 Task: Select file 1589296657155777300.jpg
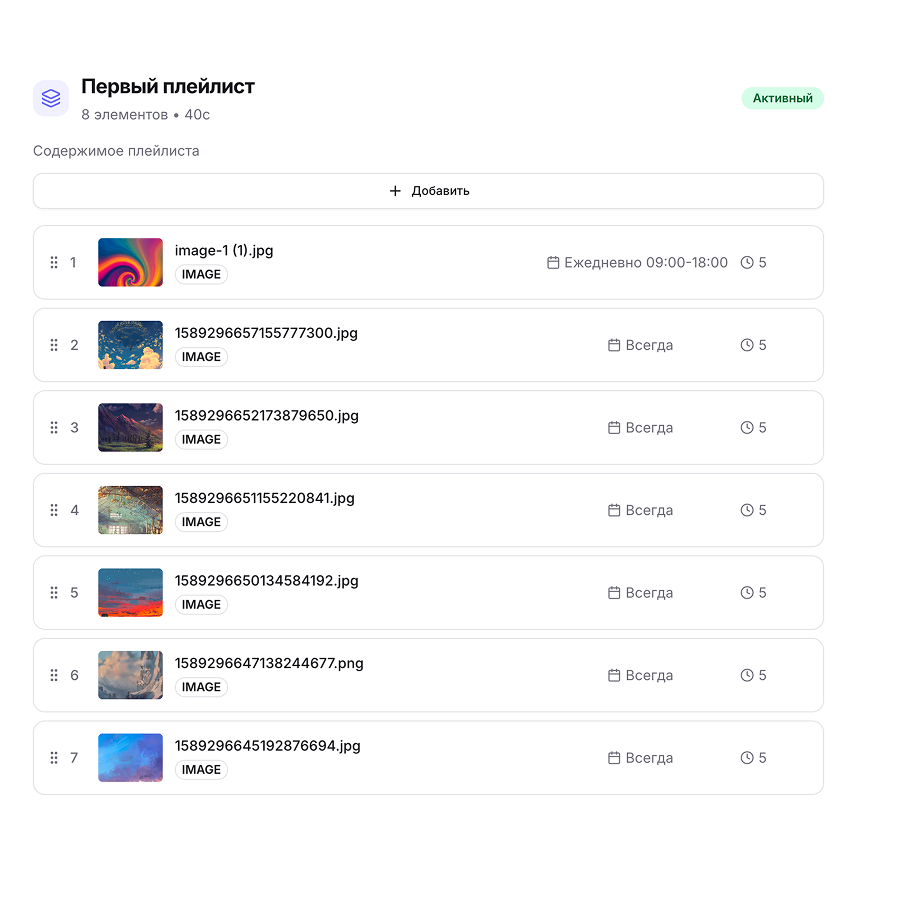tap(266, 333)
